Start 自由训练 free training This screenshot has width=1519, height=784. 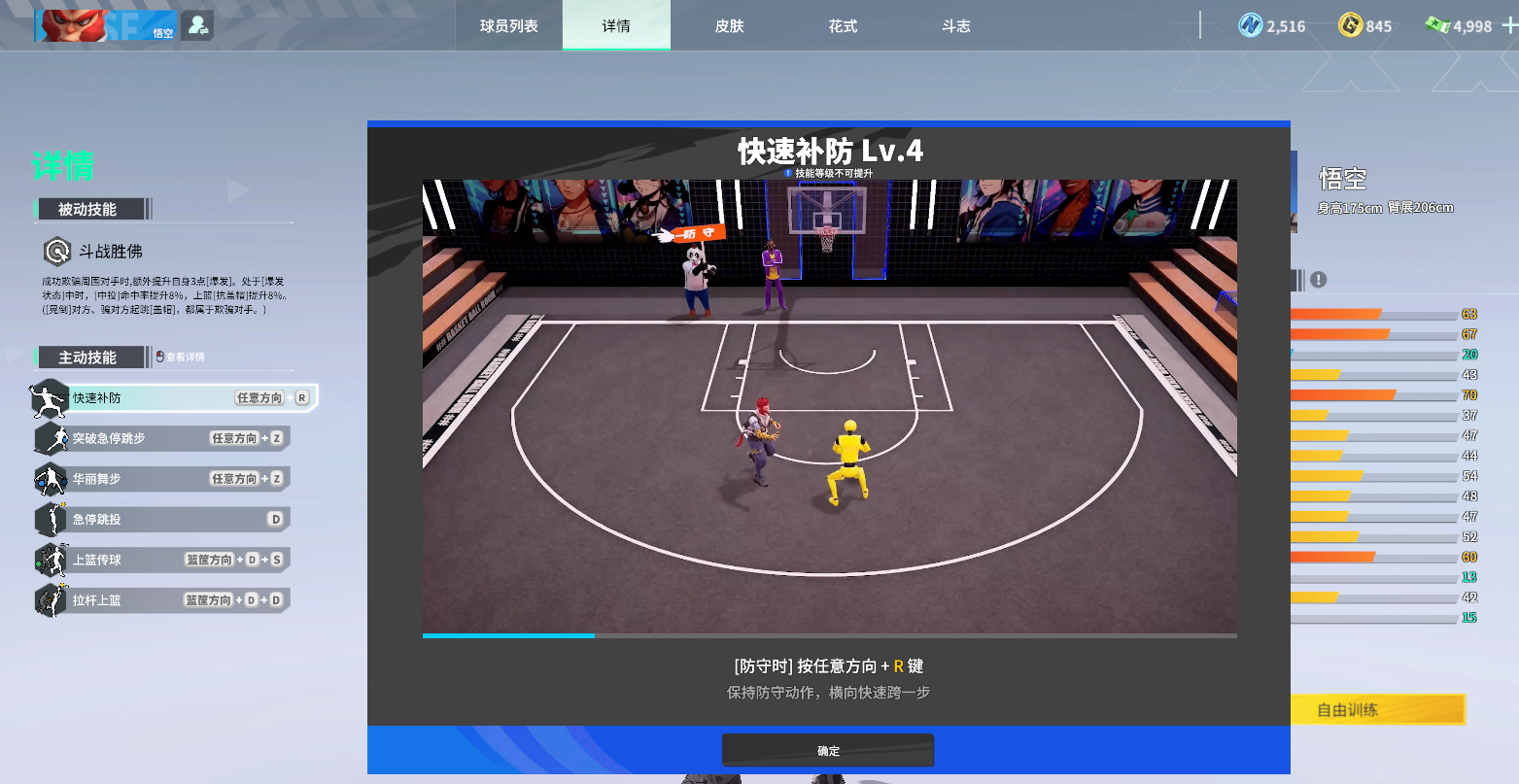1378,709
